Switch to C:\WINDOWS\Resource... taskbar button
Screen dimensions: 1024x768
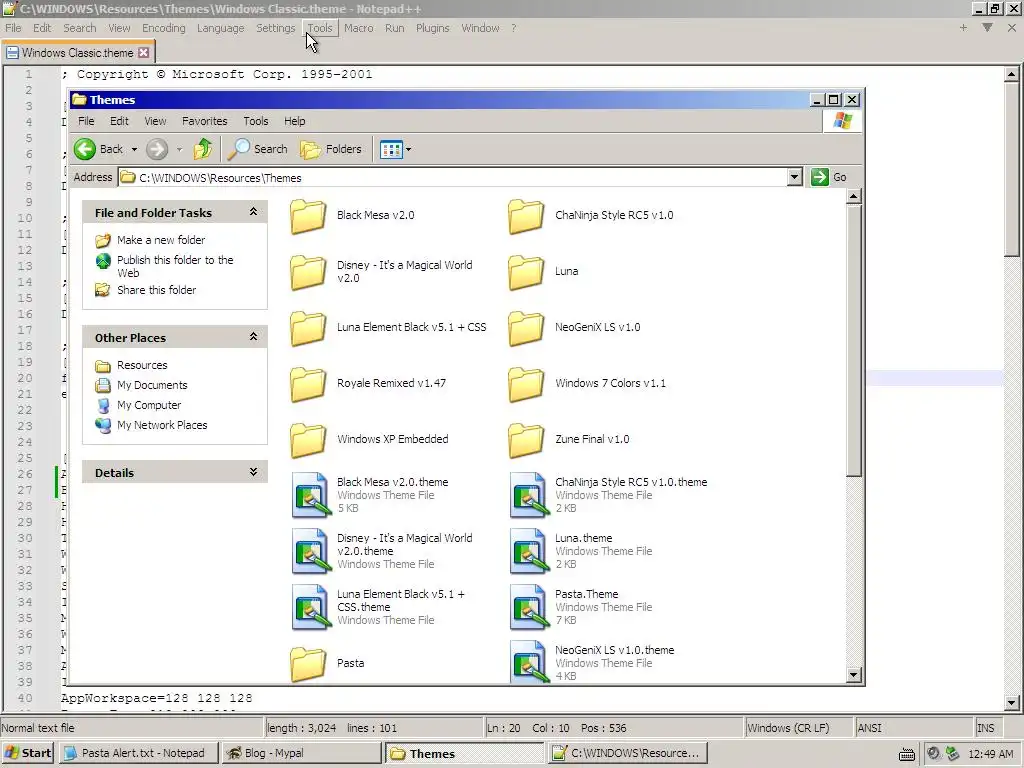627,753
